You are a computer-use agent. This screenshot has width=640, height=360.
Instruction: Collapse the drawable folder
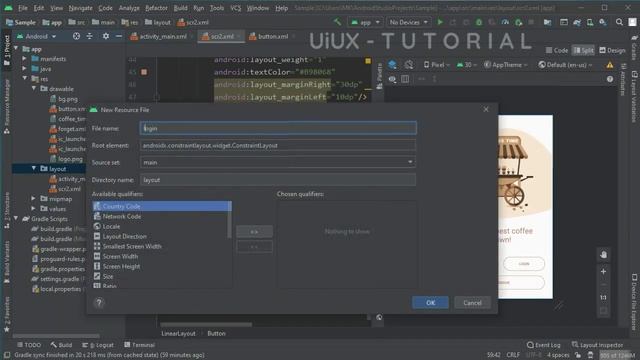pyautogui.click(x=34, y=89)
